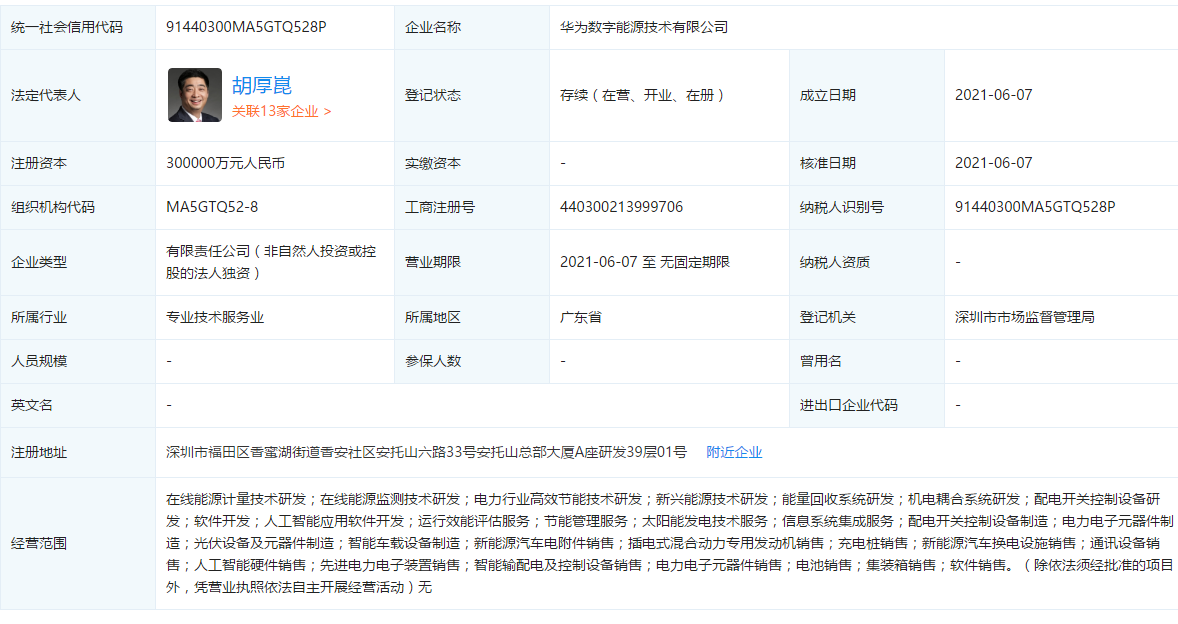The height and width of the screenshot is (624, 1178).
Task: Click the 统一社会信用代码 label
Action: click(x=67, y=27)
